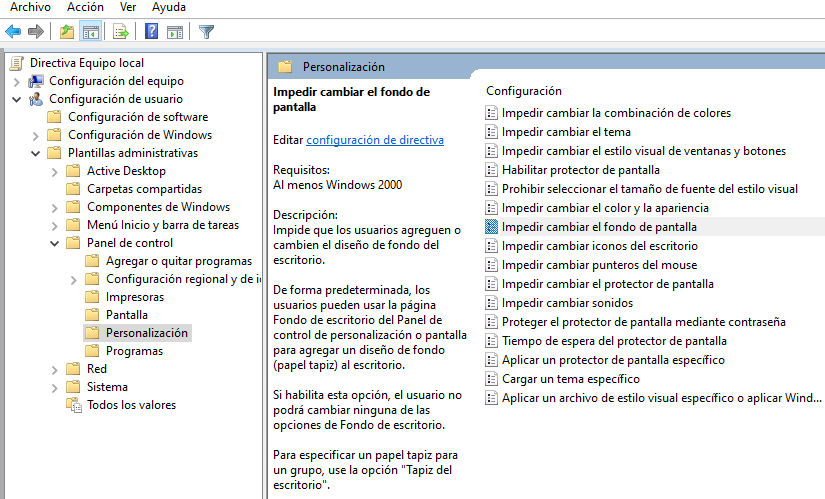Viewport: 825px width, 499px height.
Task: Click the Directiva Equipo local scroll icon
Action: pos(17,63)
